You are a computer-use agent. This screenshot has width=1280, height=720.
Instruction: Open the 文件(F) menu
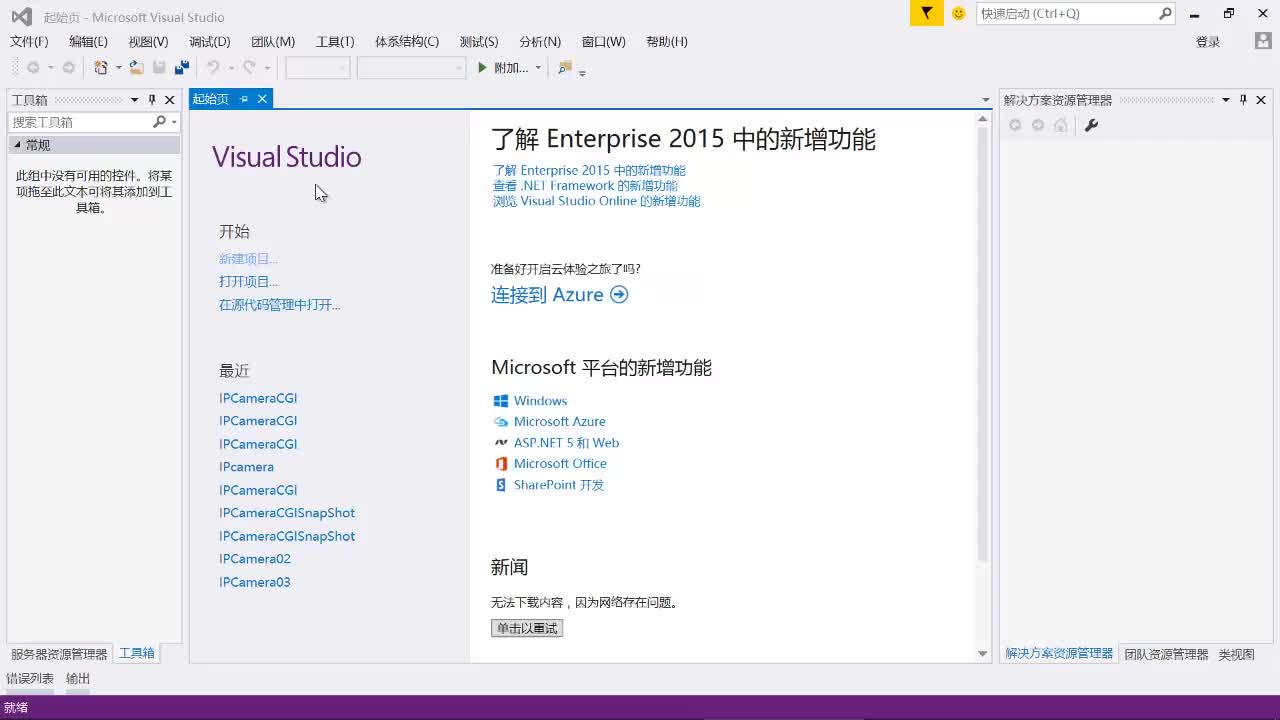point(29,41)
